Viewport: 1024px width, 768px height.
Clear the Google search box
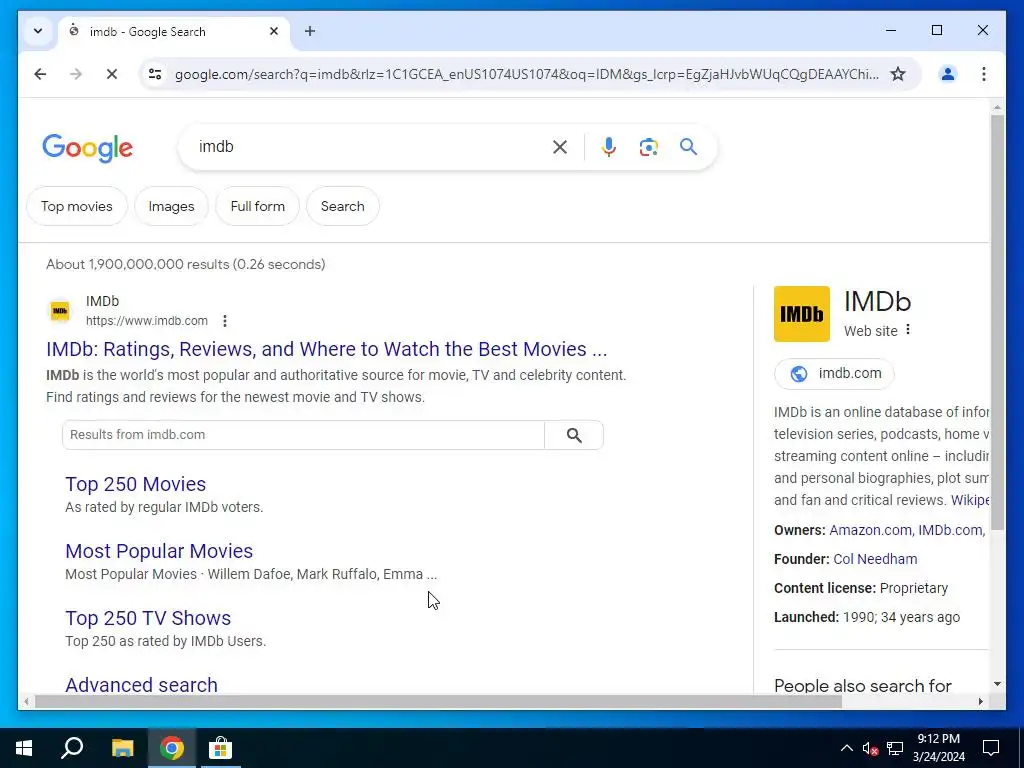[x=560, y=147]
